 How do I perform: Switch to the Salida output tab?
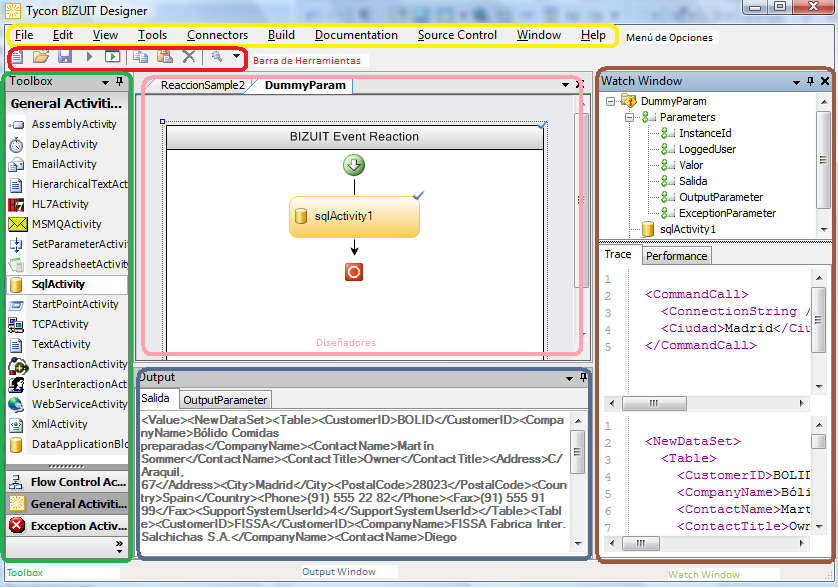[x=156, y=399]
